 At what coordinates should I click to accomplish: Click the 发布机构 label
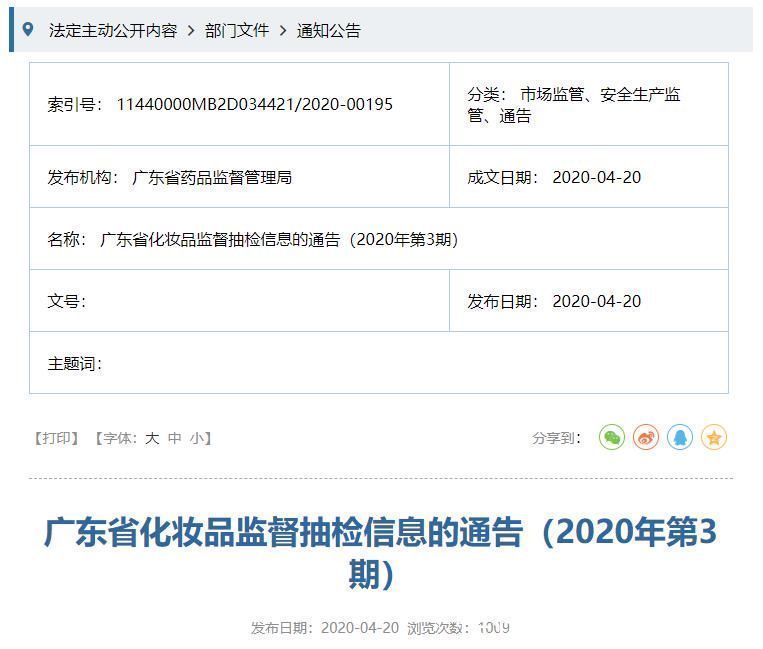[x=83, y=177]
